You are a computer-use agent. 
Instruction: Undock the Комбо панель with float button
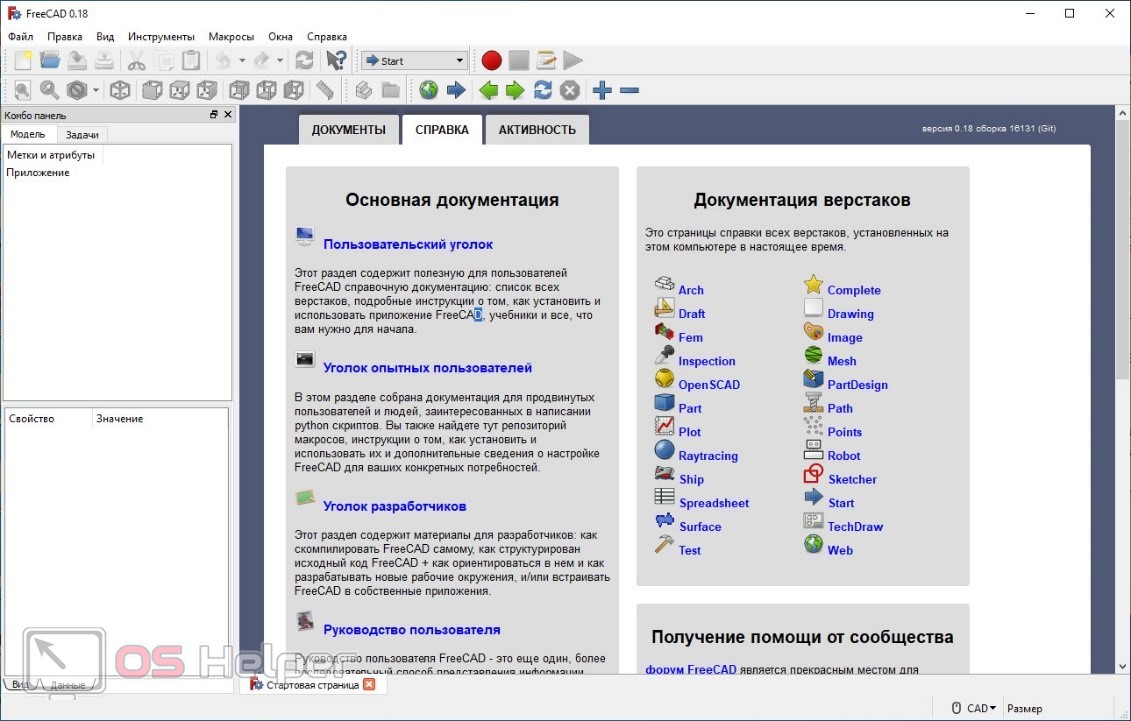pos(214,115)
